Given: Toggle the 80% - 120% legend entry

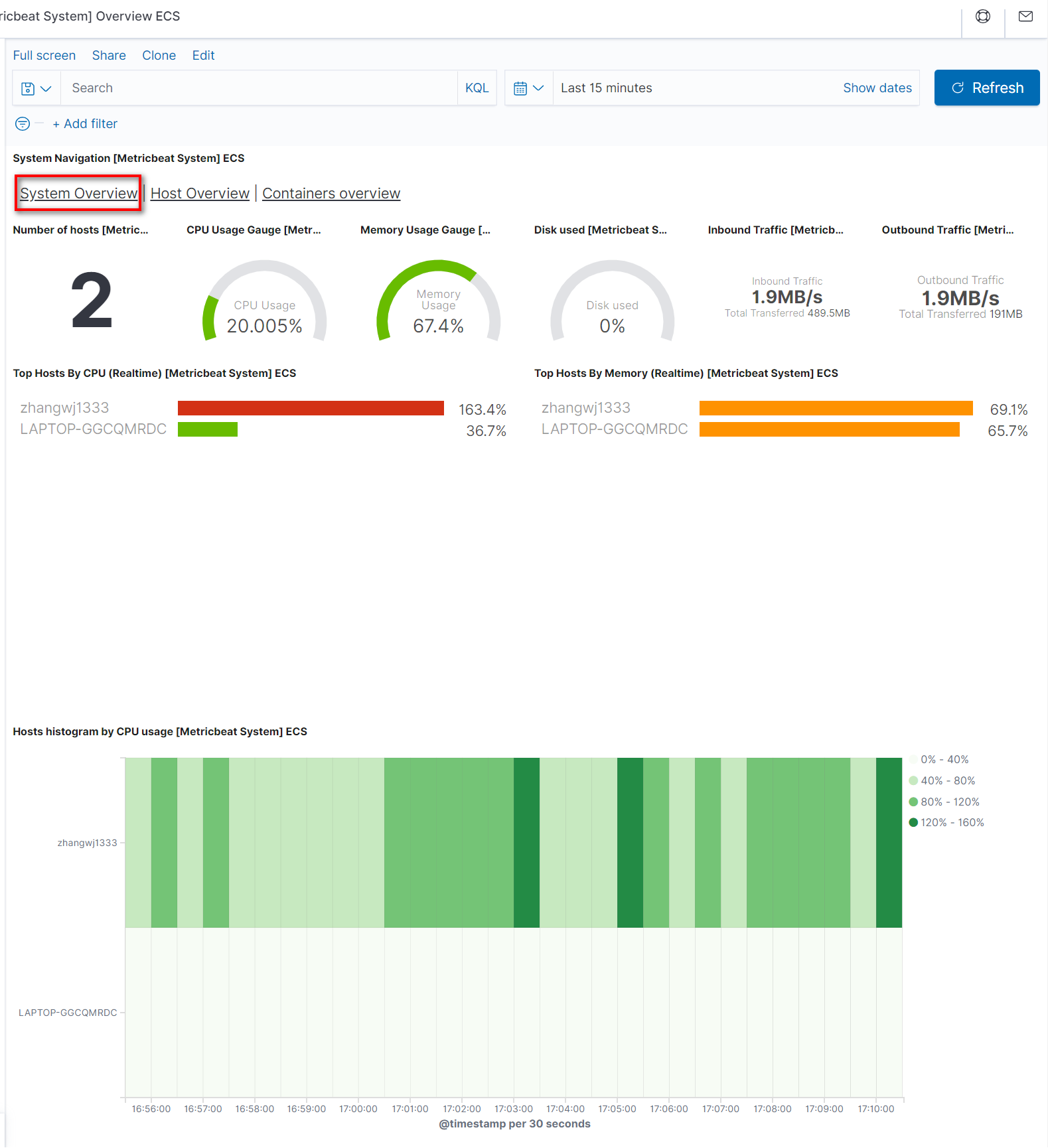Looking at the screenshot, I should tap(944, 802).
